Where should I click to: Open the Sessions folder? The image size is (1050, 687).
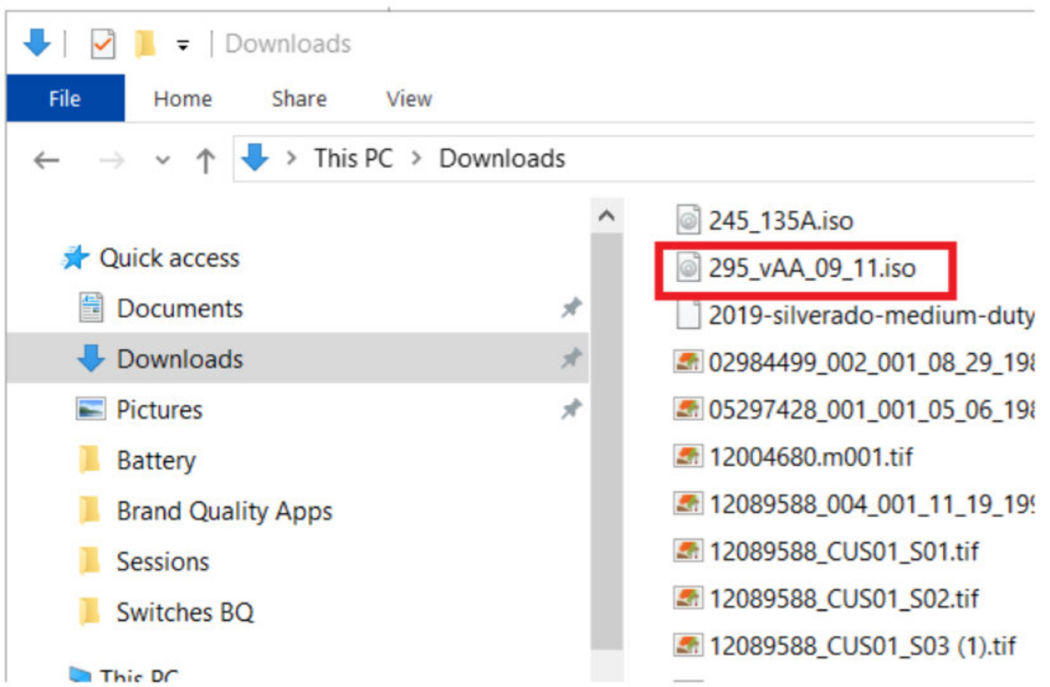tap(163, 562)
